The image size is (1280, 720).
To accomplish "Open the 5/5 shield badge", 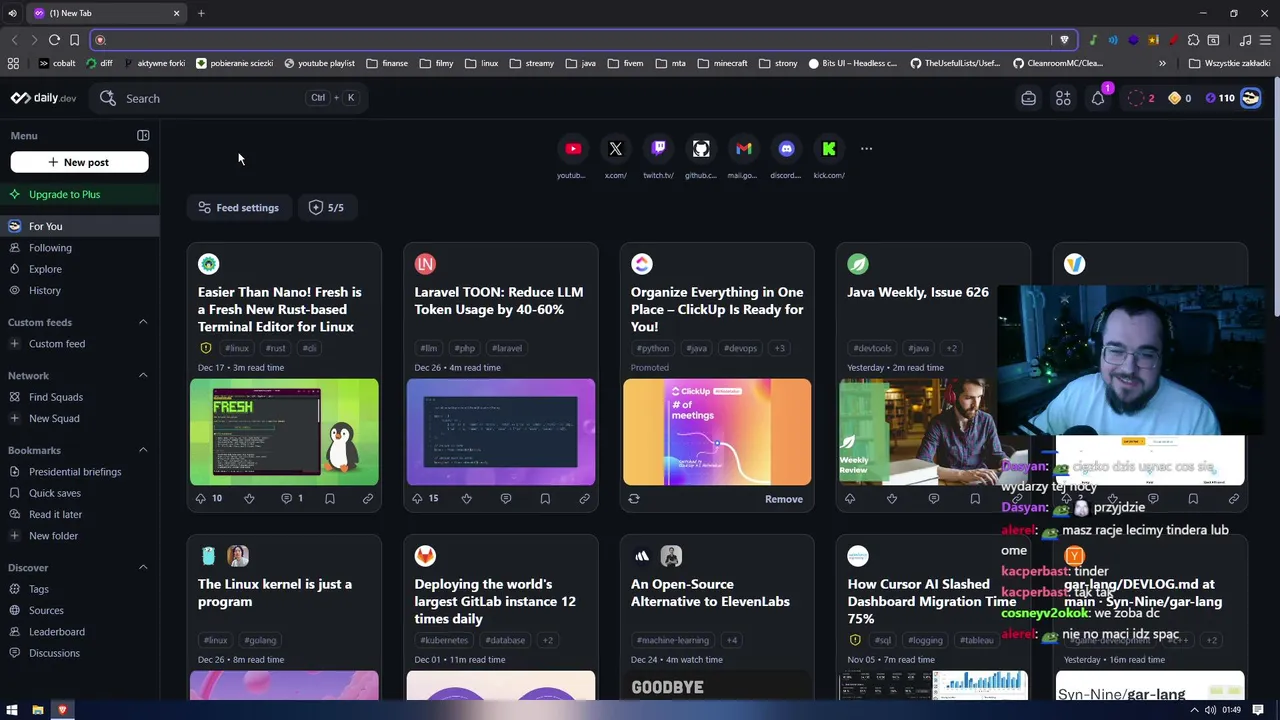I will point(327,208).
